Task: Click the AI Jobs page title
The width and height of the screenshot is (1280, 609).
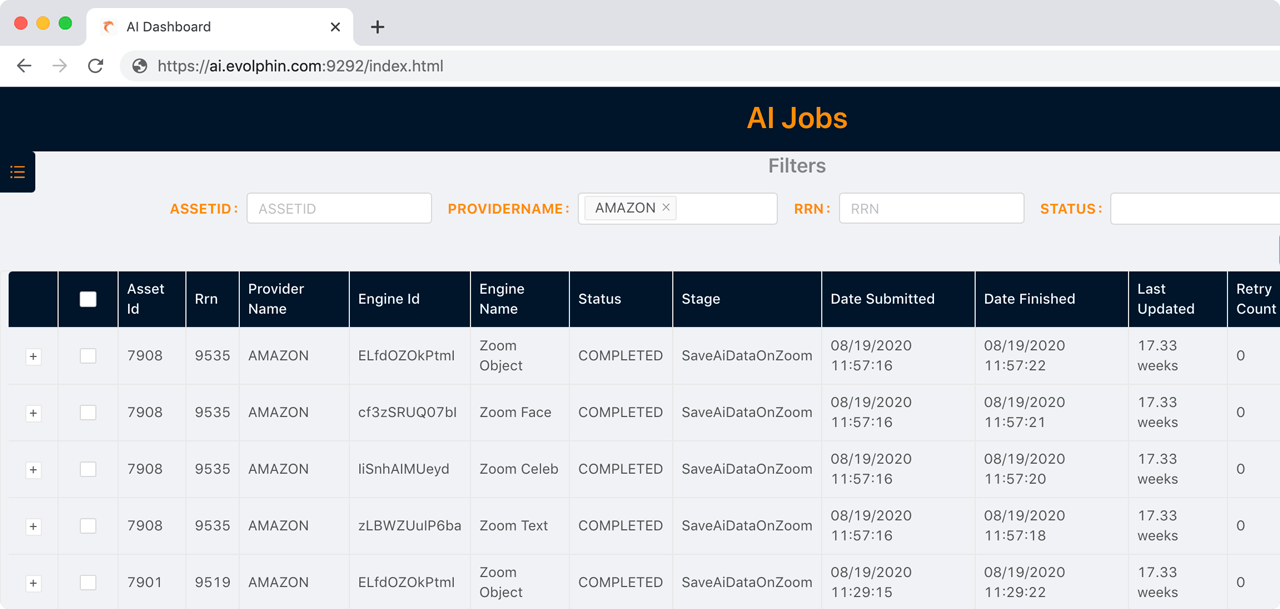Action: click(x=797, y=118)
